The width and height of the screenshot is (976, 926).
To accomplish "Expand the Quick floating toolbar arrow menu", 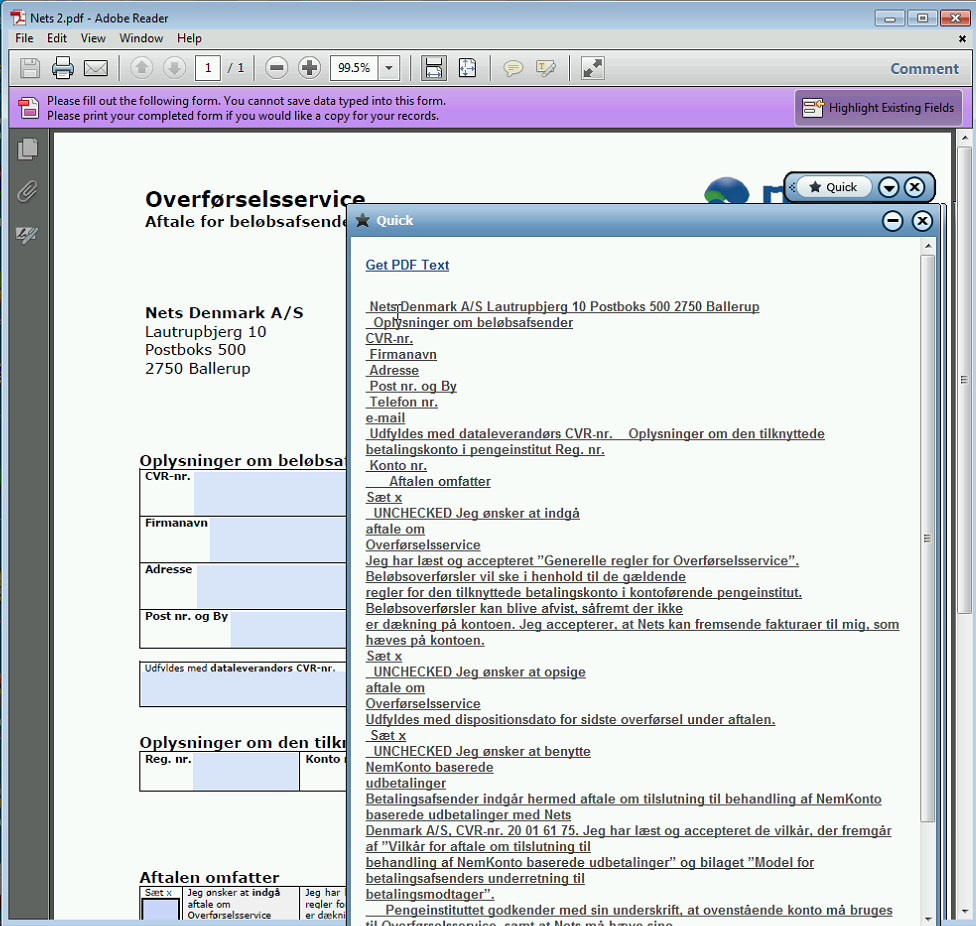I will [888, 187].
